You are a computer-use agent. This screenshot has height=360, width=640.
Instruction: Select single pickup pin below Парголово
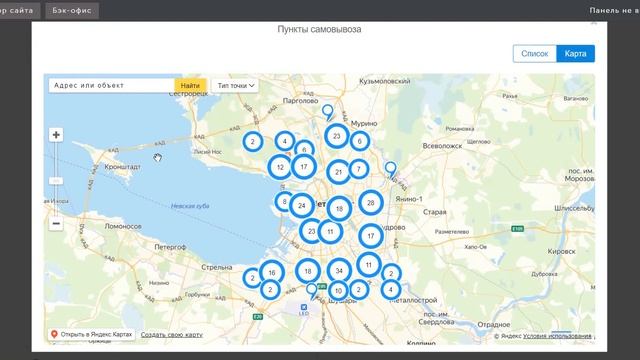[x=327, y=111]
